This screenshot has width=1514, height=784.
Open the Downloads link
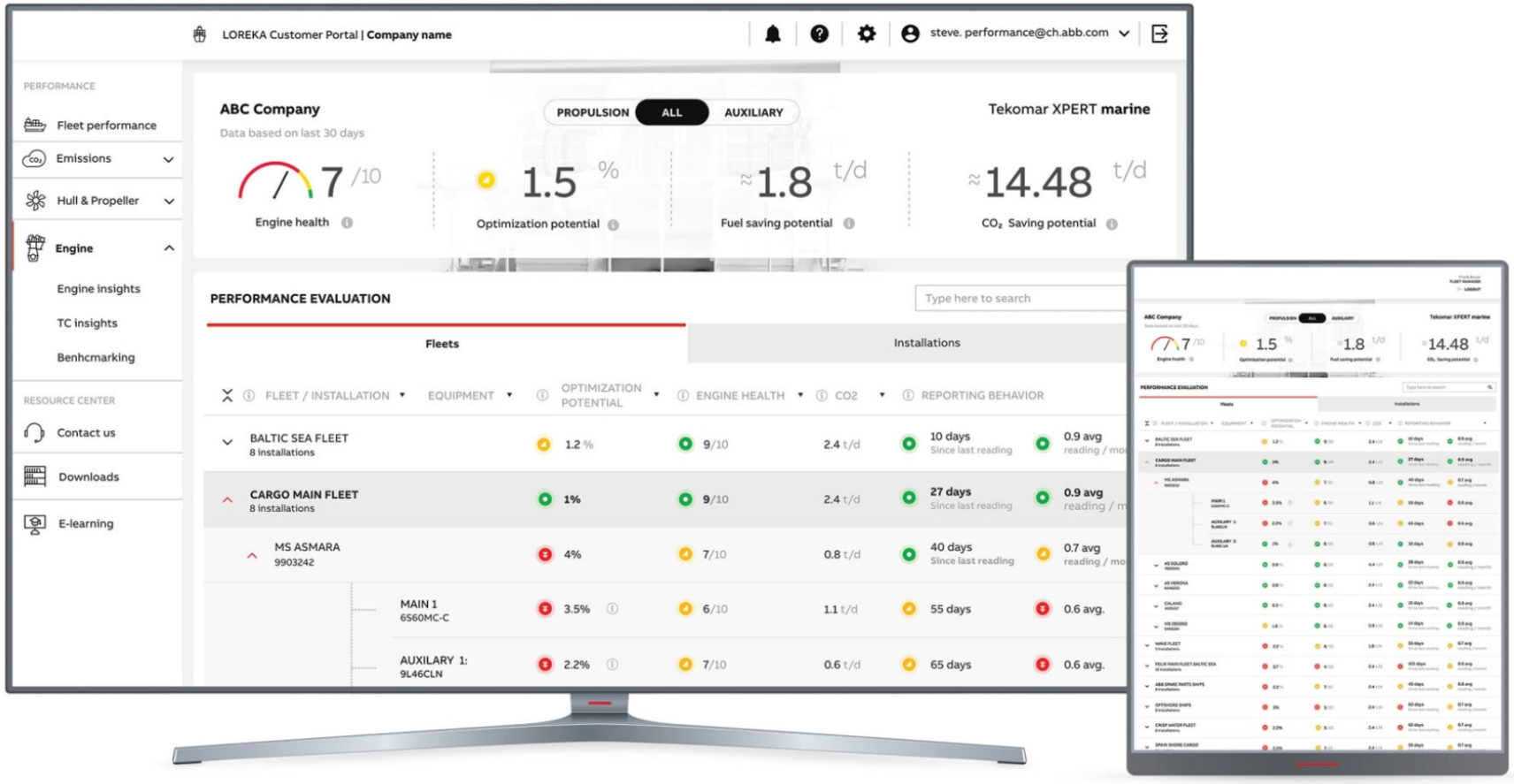(x=88, y=477)
